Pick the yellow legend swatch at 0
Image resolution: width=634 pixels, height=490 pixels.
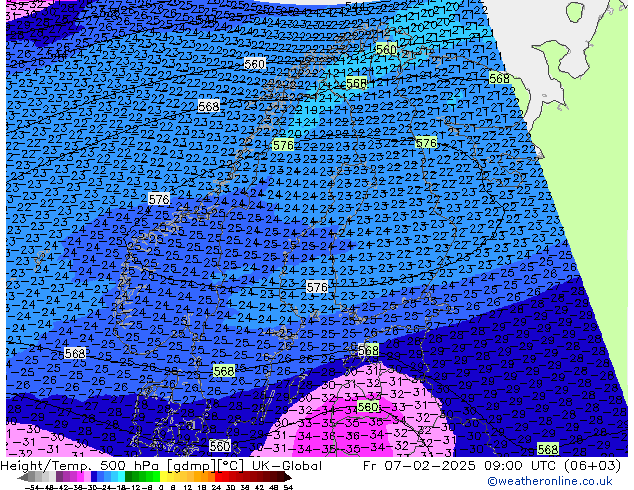point(163,477)
